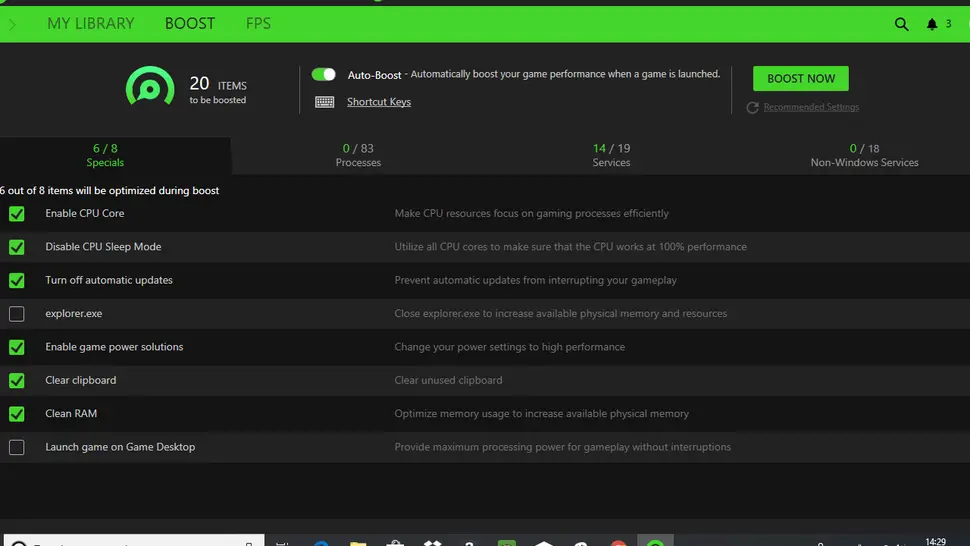Image resolution: width=970 pixels, height=546 pixels.
Task: Click the 'Prevent automatic updates from interrupting' description
Action: (536, 280)
